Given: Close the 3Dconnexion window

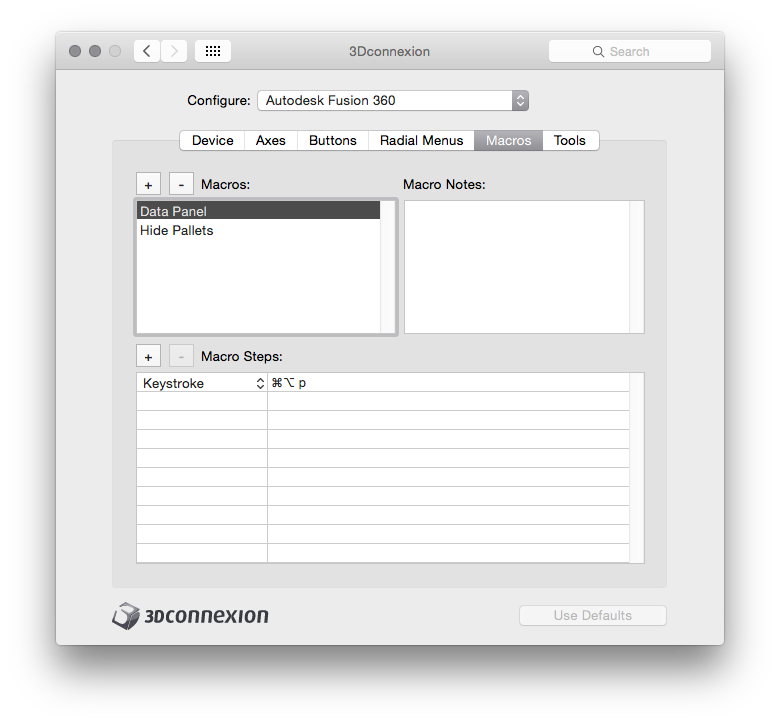Looking at the screenshot, I should click(75, 51).
